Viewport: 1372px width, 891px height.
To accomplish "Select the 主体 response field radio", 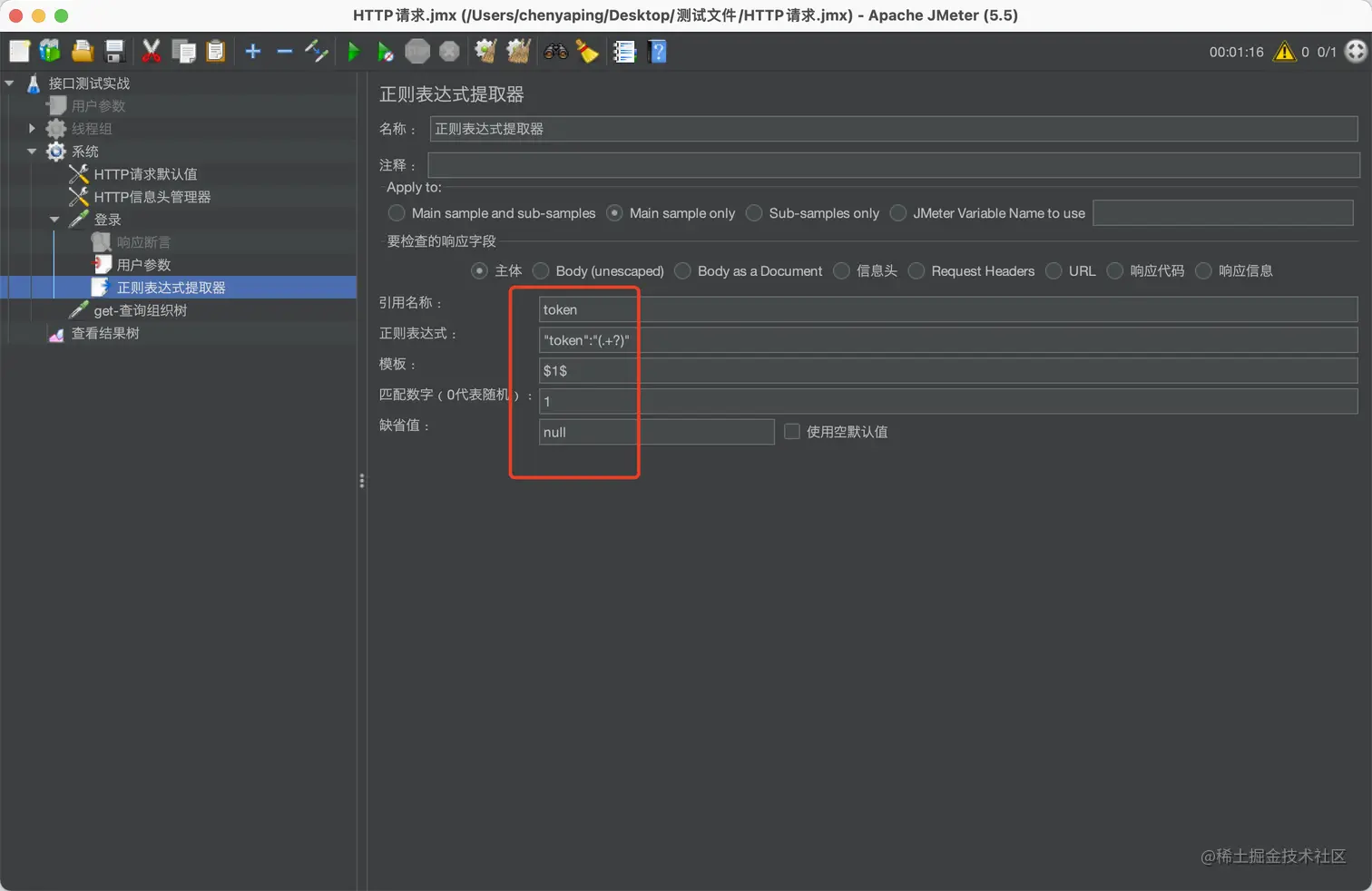I will [479, 271].
